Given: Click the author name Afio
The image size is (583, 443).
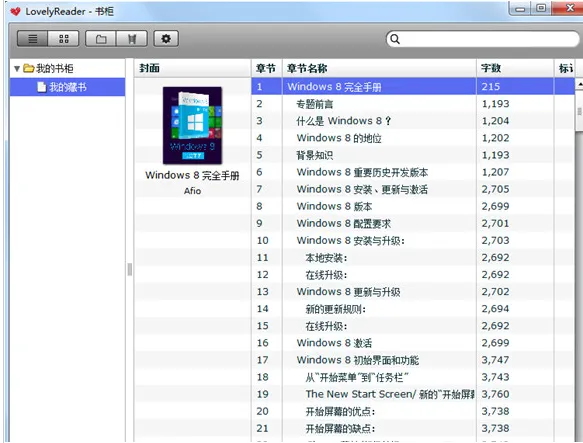Looking at the screenshot, I should (192, 191).
